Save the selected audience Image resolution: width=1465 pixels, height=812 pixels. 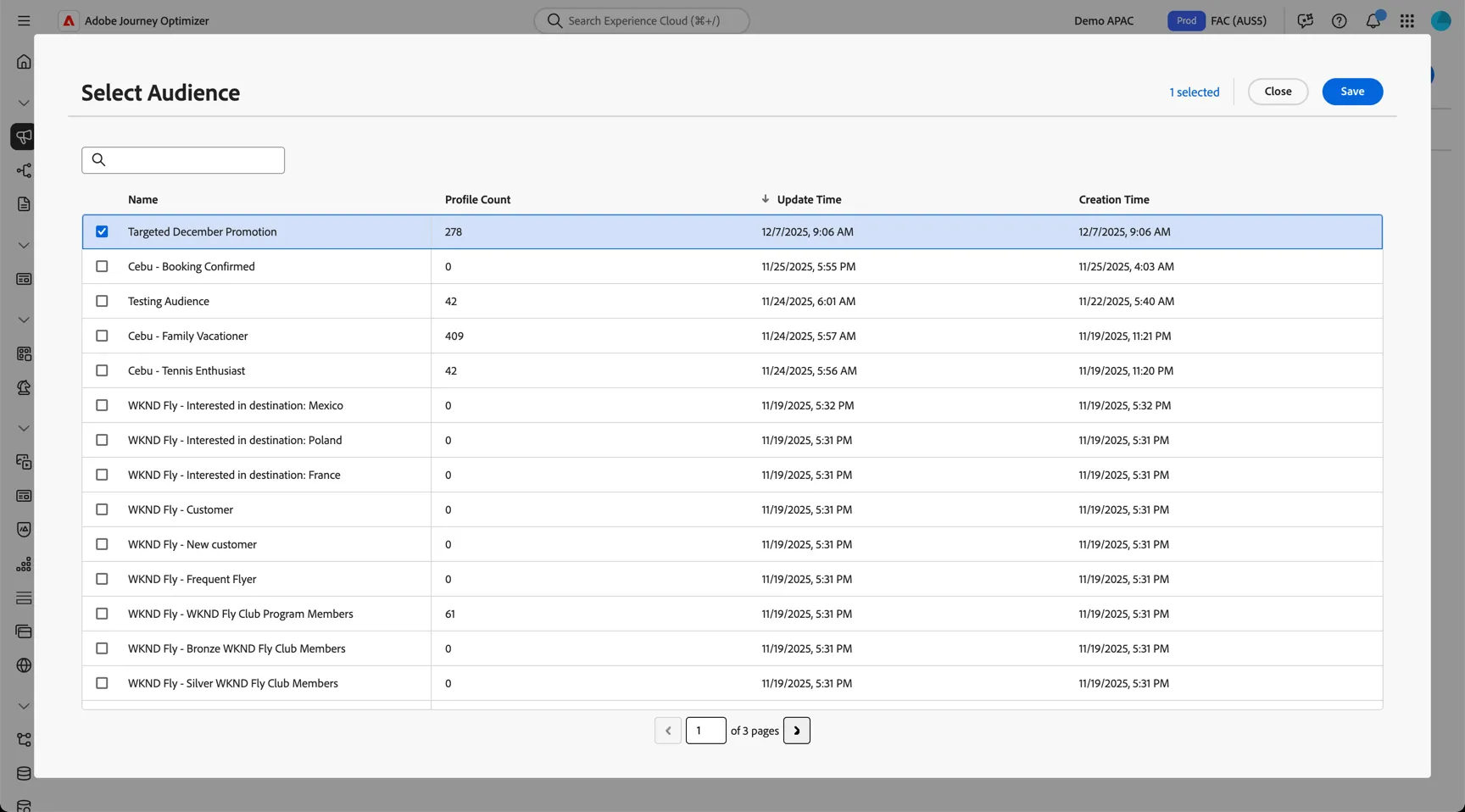[1352, 92]
